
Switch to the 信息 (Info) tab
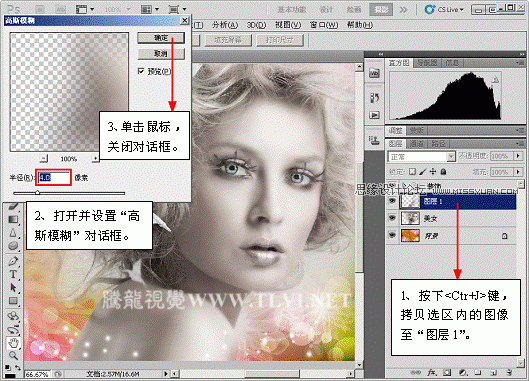pyautogui.click(x=452, y=63)
